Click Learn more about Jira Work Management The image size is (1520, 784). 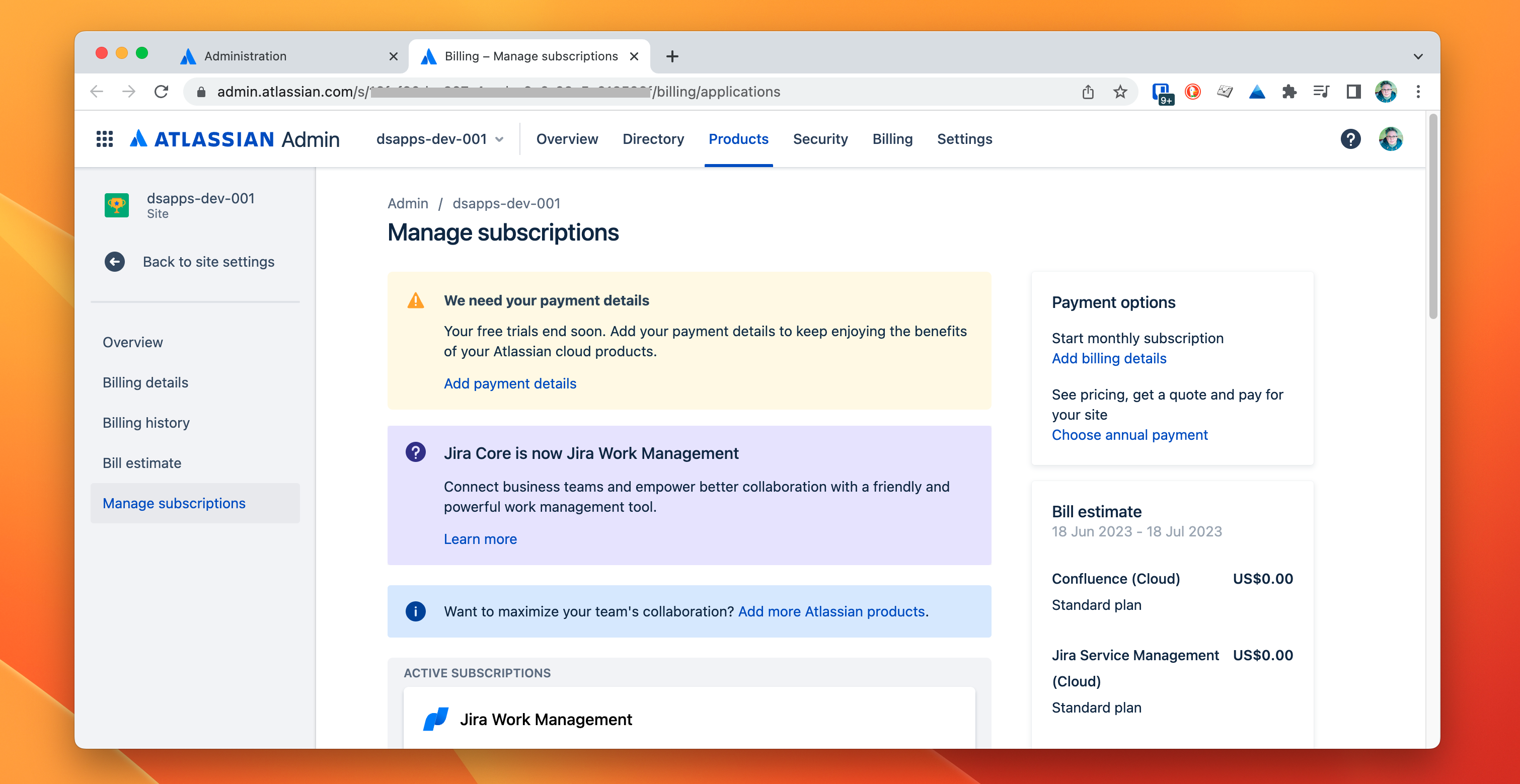[x=480, y=538]
